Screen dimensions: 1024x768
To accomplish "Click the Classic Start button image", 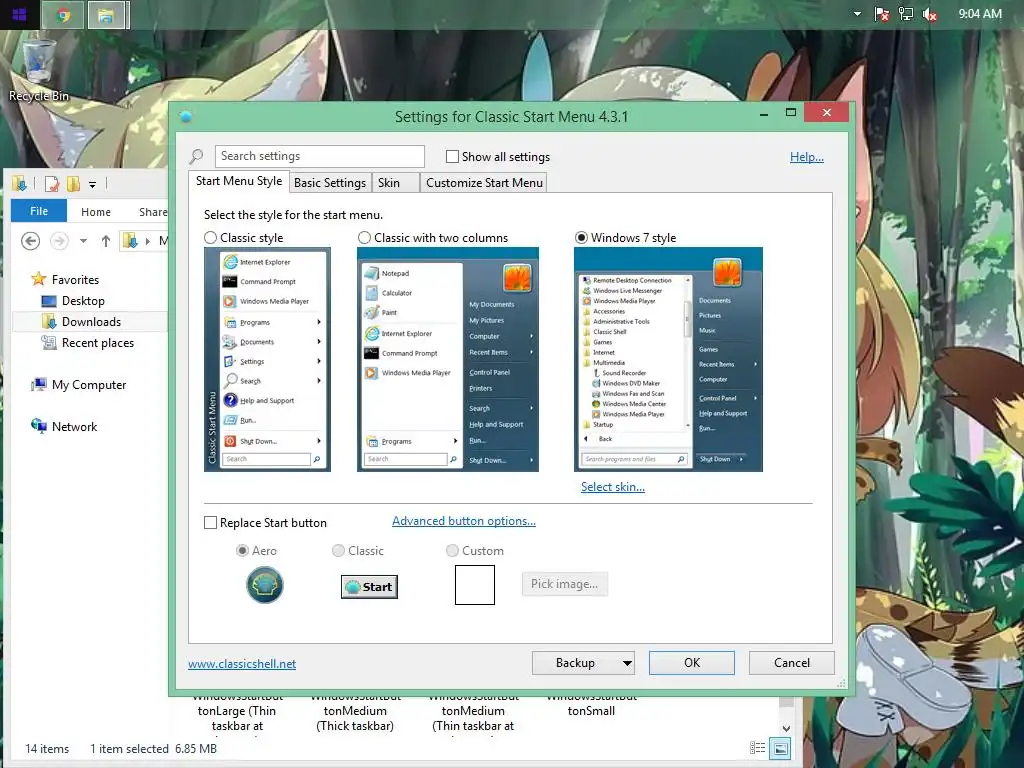I will [369, 586].
